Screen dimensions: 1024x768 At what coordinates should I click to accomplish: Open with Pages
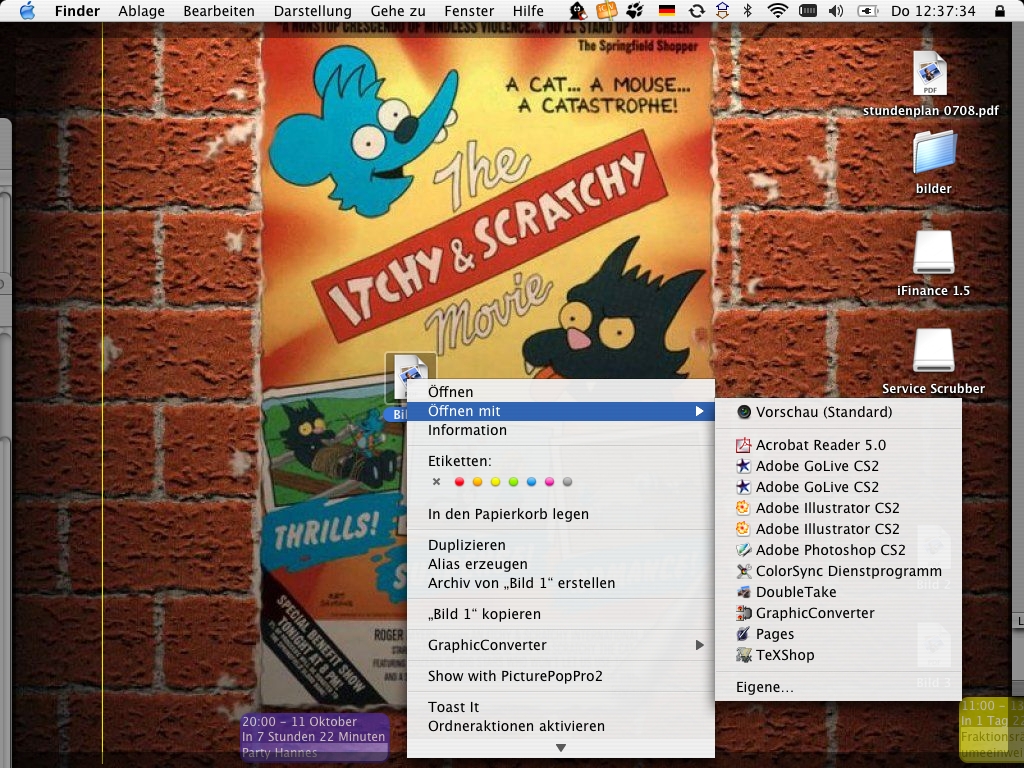tap(838, 633)
